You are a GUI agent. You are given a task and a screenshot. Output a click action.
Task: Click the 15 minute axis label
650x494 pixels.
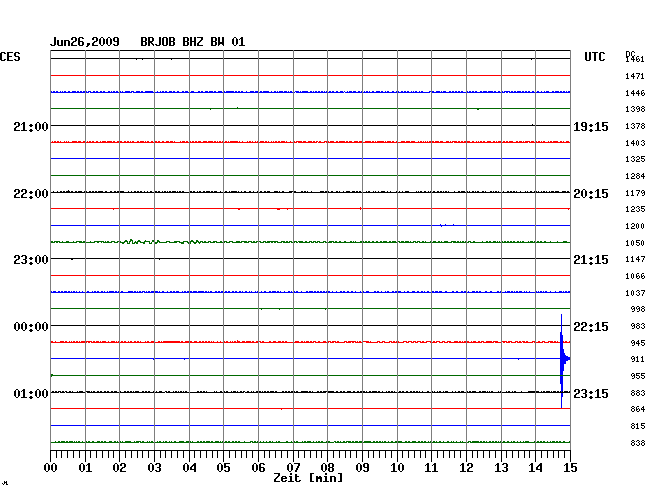click(570, 468)
